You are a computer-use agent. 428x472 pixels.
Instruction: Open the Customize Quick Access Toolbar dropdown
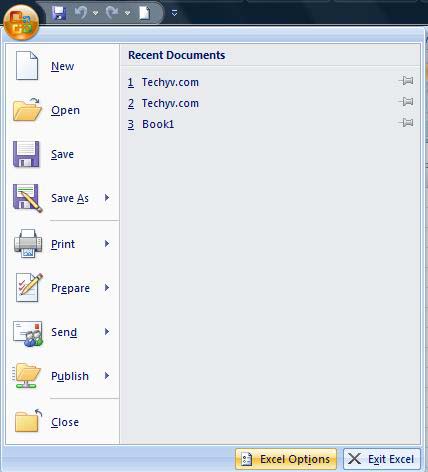(174, 13)
